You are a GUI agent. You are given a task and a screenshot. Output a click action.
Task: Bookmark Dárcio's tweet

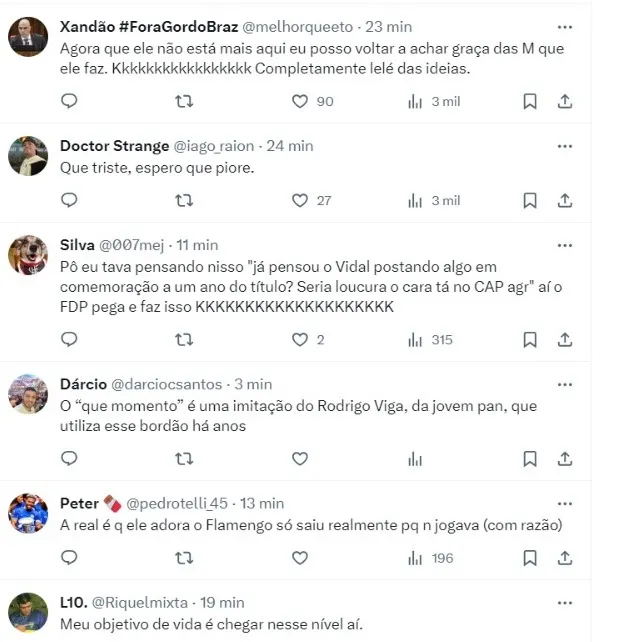tap(530, 459)
